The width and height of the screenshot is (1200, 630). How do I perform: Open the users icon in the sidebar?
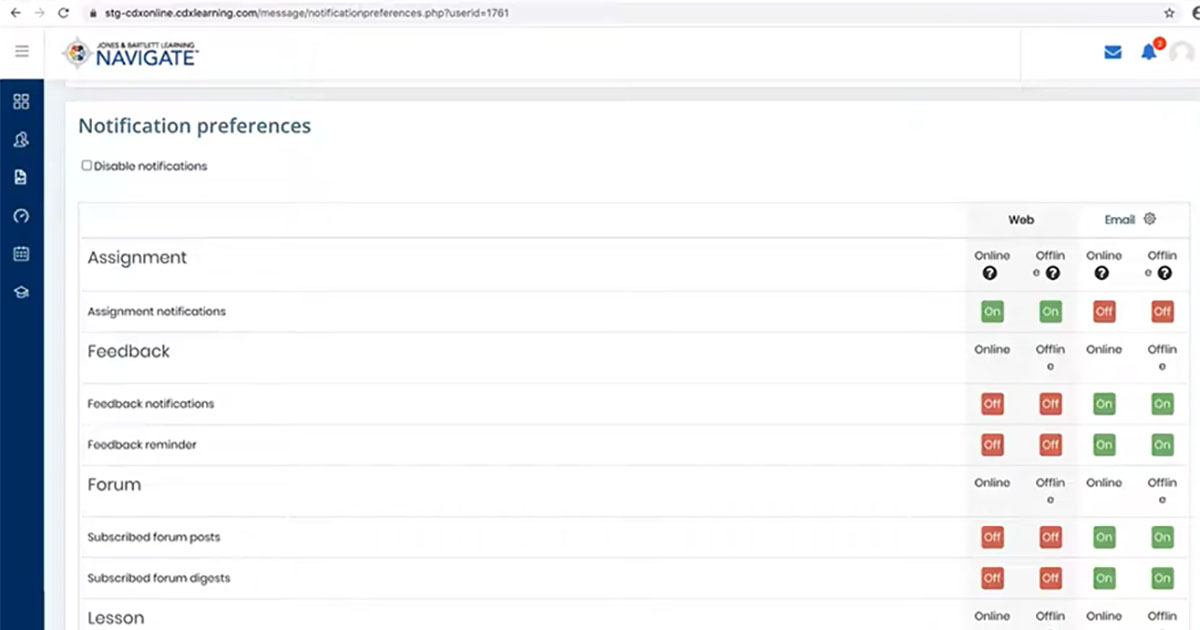pos(21,140)
